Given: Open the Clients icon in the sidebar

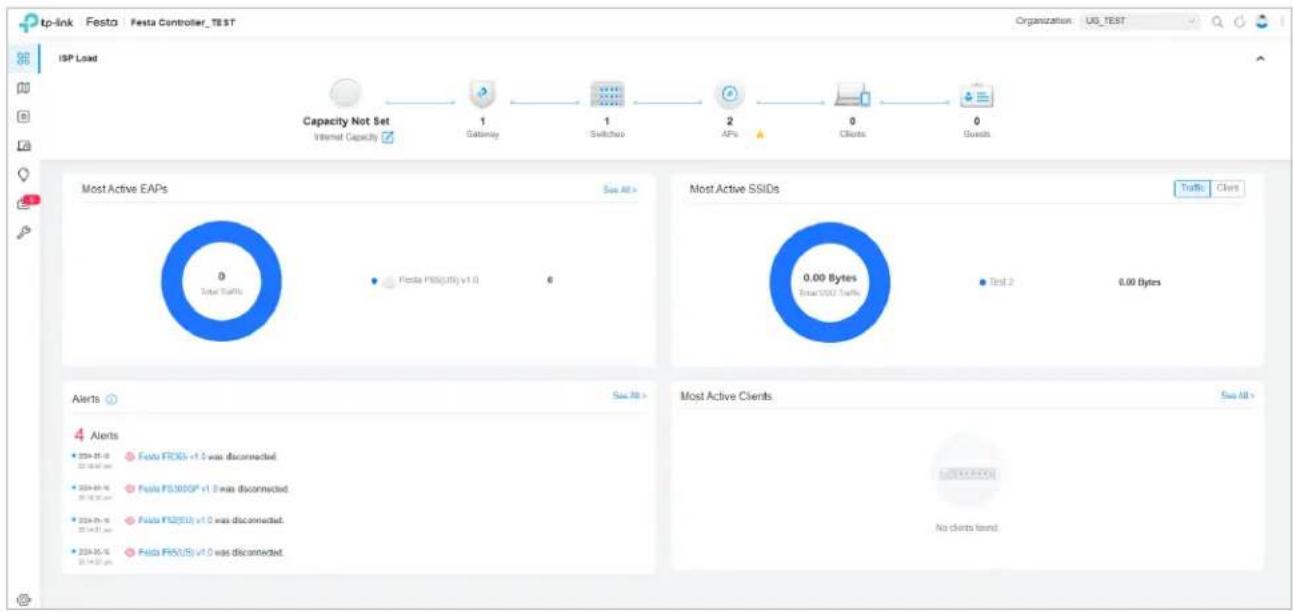Looking at the screenshot, I should 22,145.
